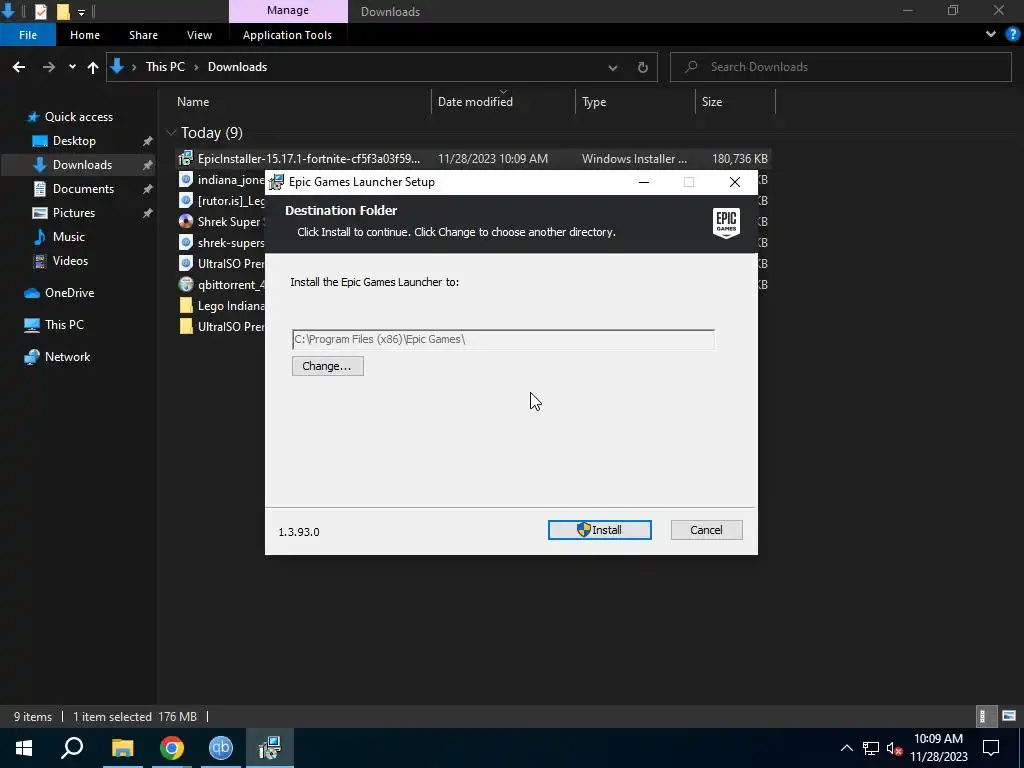Open the notification center
1024x768 pixels.
[x=991, y=748]
